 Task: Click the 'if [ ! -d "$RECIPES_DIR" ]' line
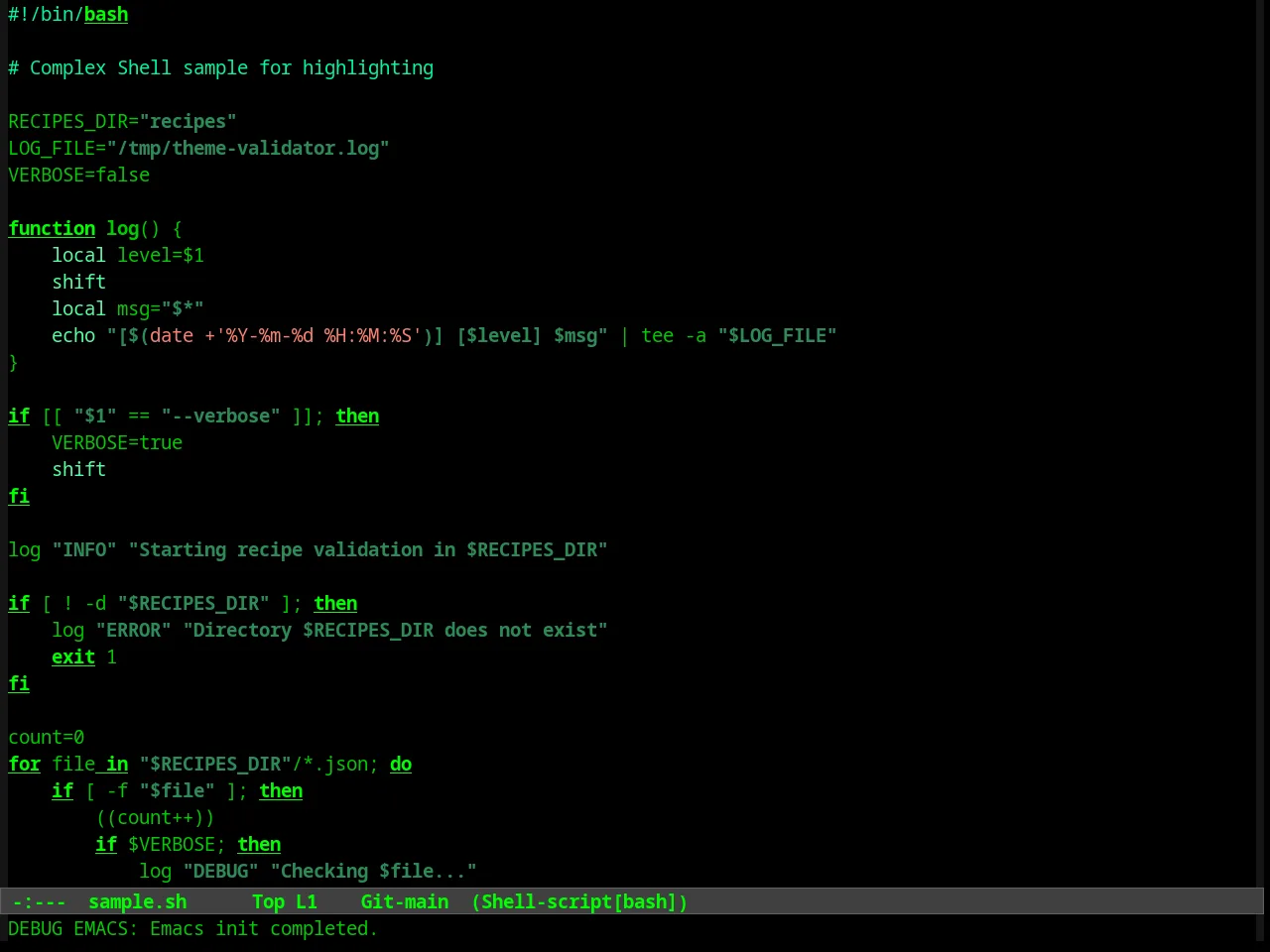(183, 603)
